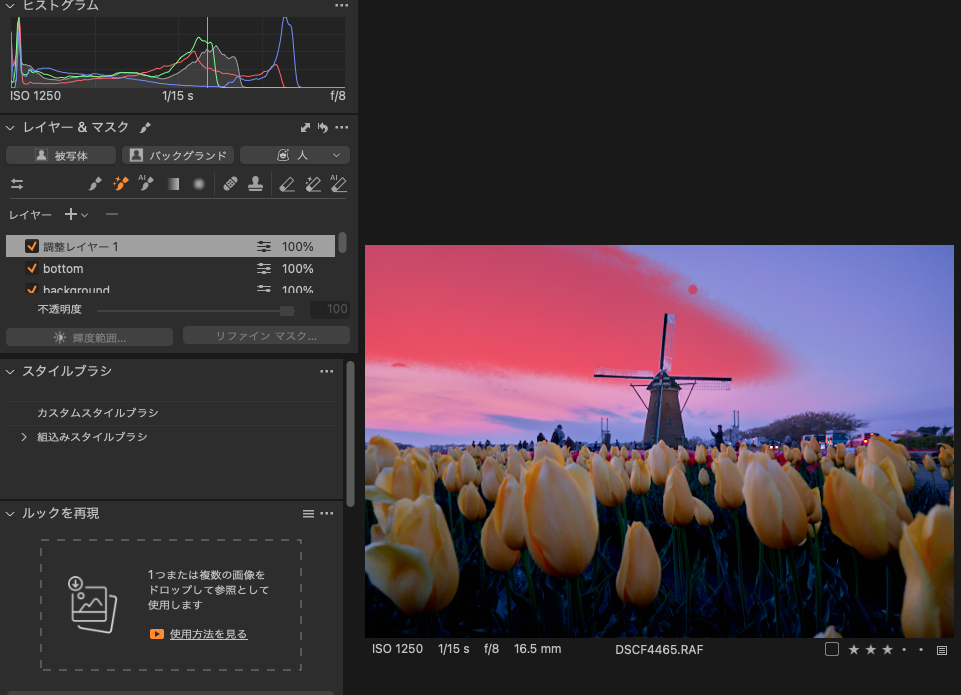
Task: Open the スタイルブラシ panel options menu
Action: (x=326, y=371)
